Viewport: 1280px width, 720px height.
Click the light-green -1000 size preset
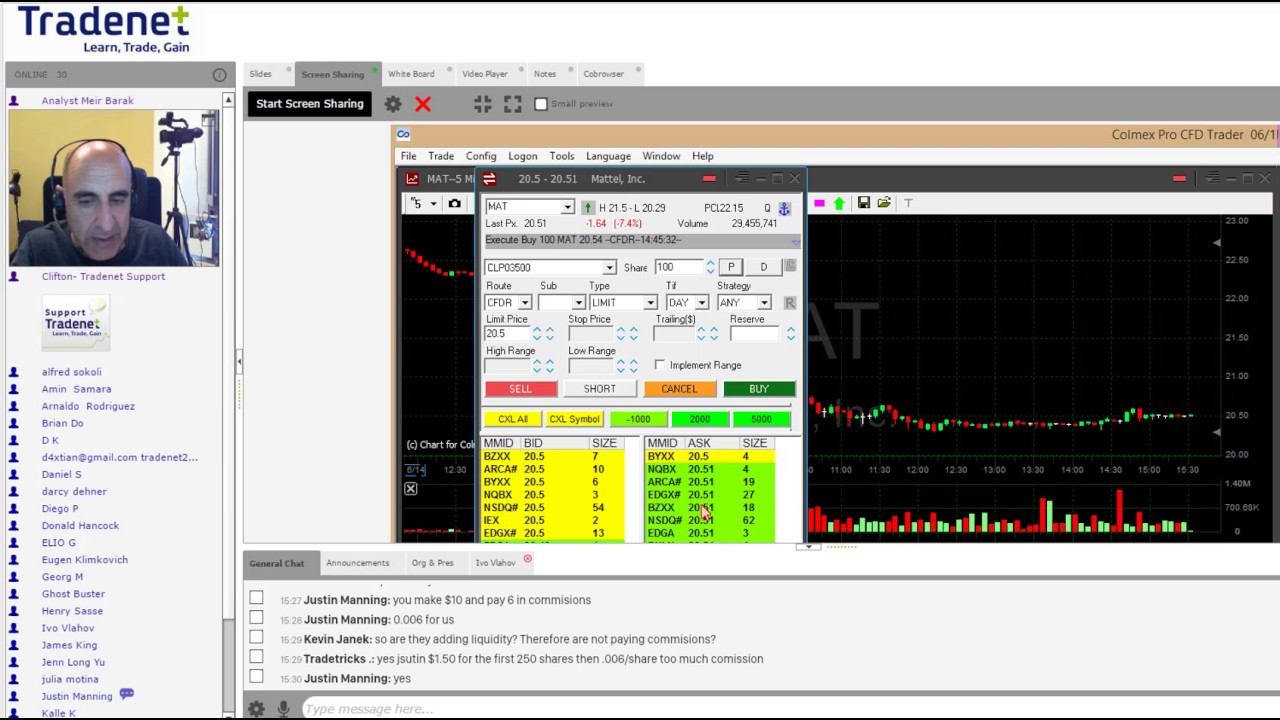tap(638, 419)
